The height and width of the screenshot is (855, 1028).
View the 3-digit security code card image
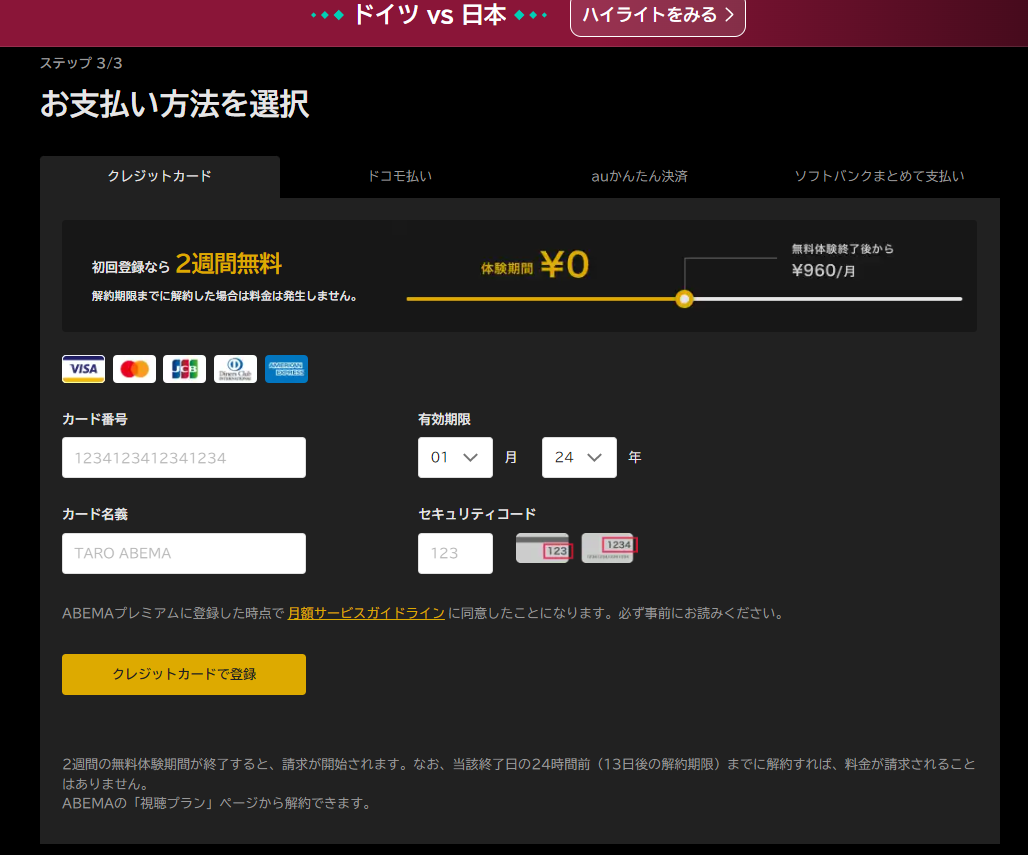click(x=544, y=548)
